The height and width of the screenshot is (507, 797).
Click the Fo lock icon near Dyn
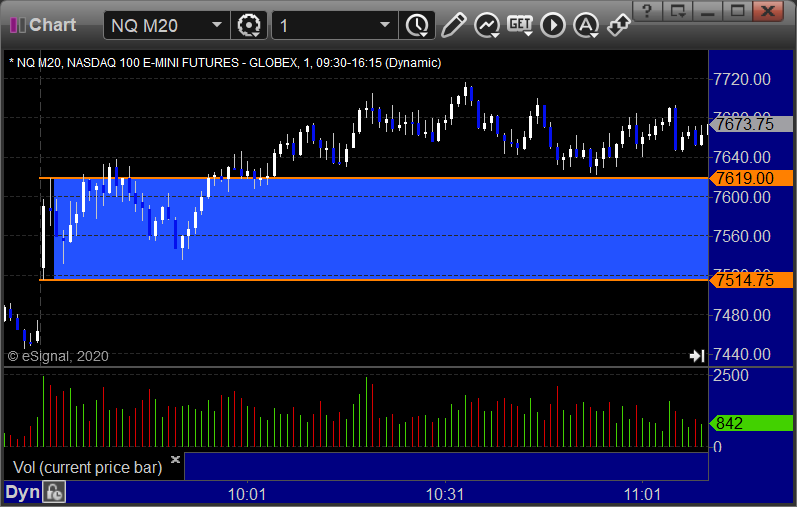[54, 492]
